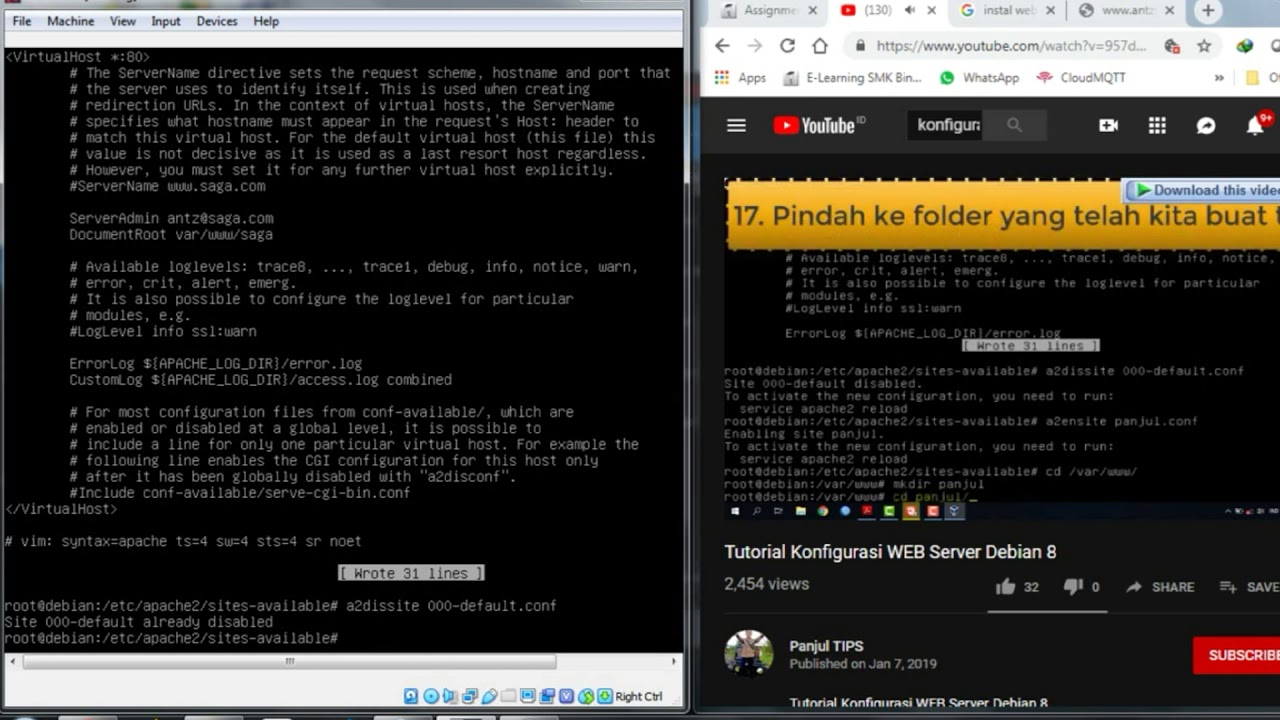The height and width of the screenshot is (720, 1280).
Task: Open the View menu in VirtualBox
Action: tap(122, 21)
